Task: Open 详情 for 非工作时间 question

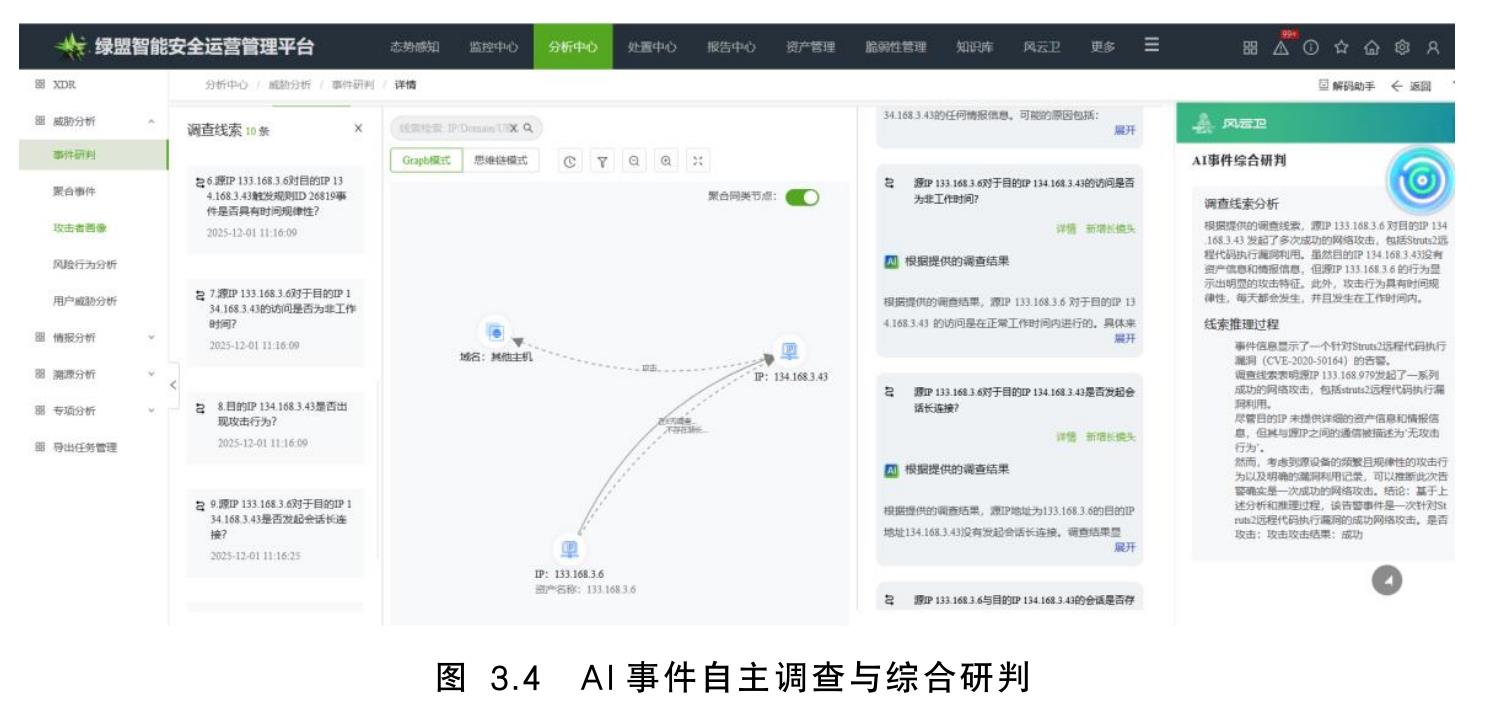Action: click(x=1066, y=229)
